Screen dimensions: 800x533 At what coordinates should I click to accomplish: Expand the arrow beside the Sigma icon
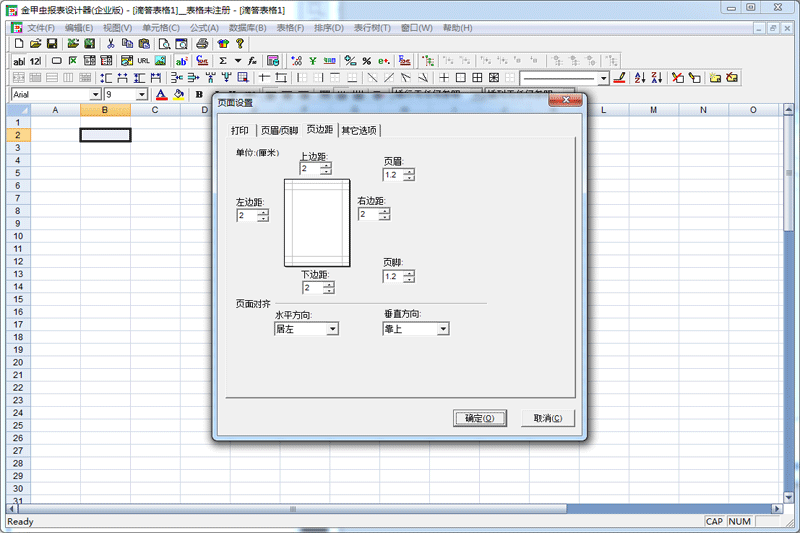coord(238,61)
